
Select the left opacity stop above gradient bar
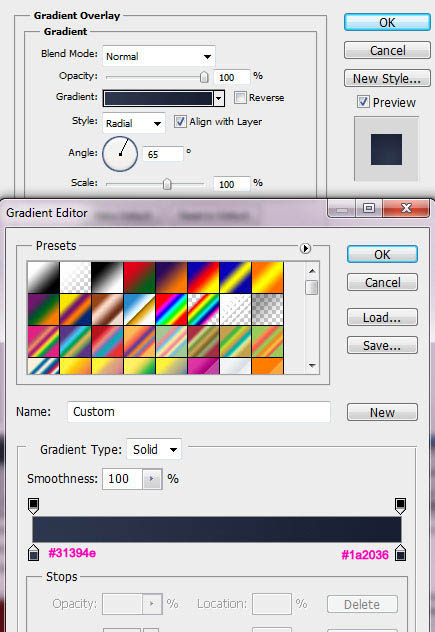click(x=33, y=506)
